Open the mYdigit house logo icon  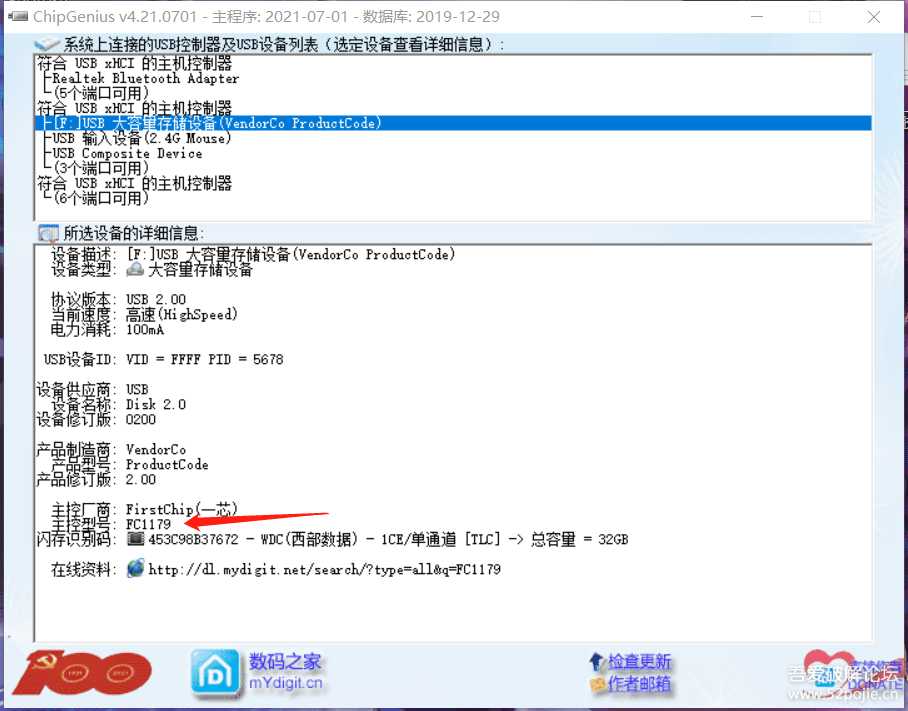215,672
